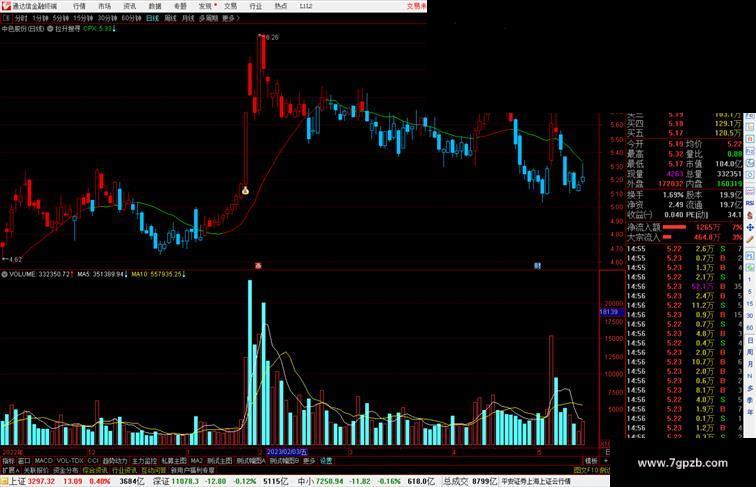
Task: Click the 上证 index value 3297.32
Action: coord(41,481)
